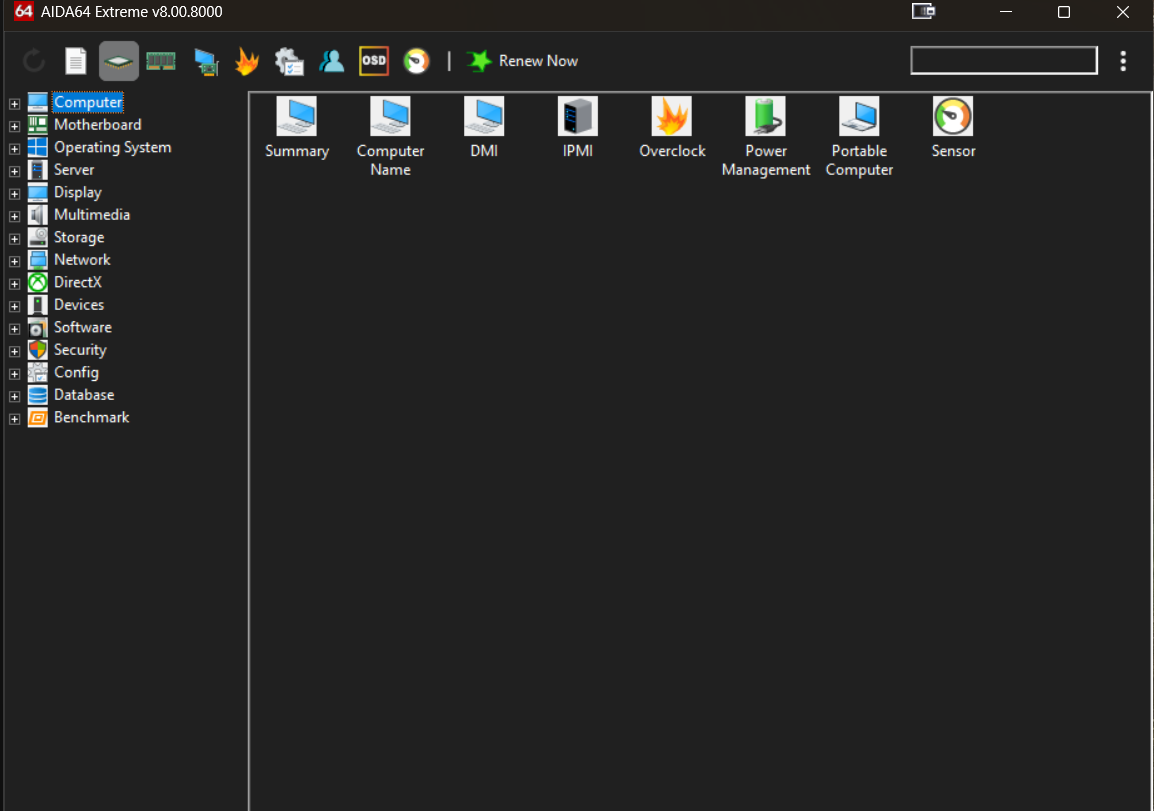Click the memory module toolbar icon
Viewport: 1154px width, 811px height.
(161, 61)
